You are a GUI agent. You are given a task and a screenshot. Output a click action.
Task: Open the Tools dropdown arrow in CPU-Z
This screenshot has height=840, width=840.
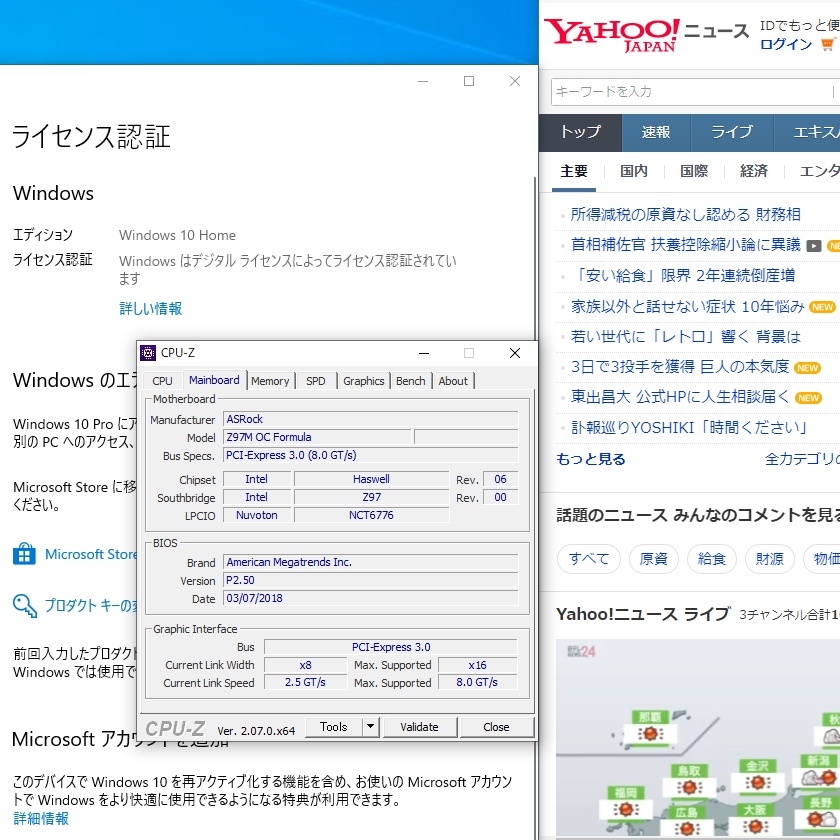click(x=370, y=727)
